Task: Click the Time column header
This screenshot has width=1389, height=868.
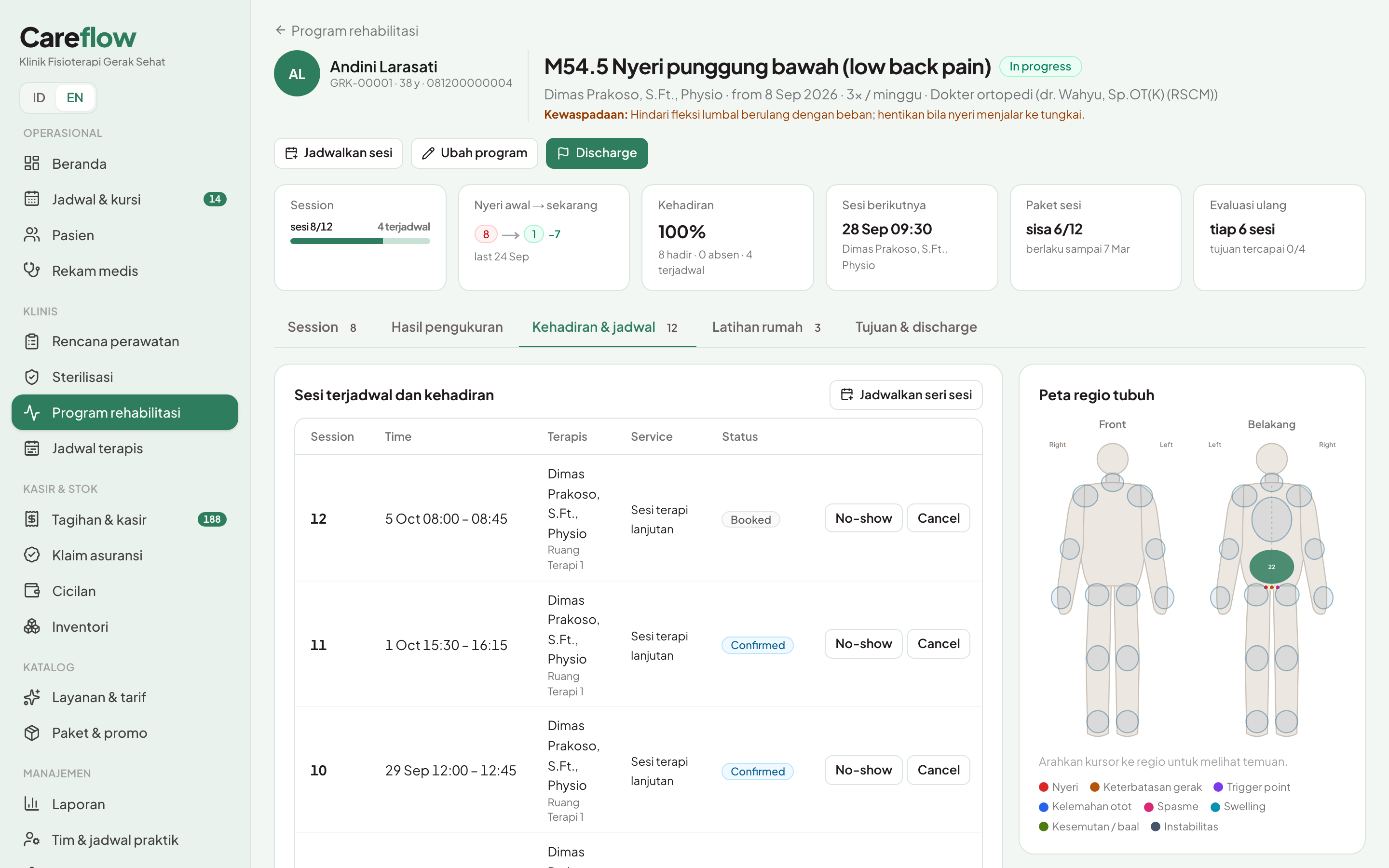Action: [398, 437]
